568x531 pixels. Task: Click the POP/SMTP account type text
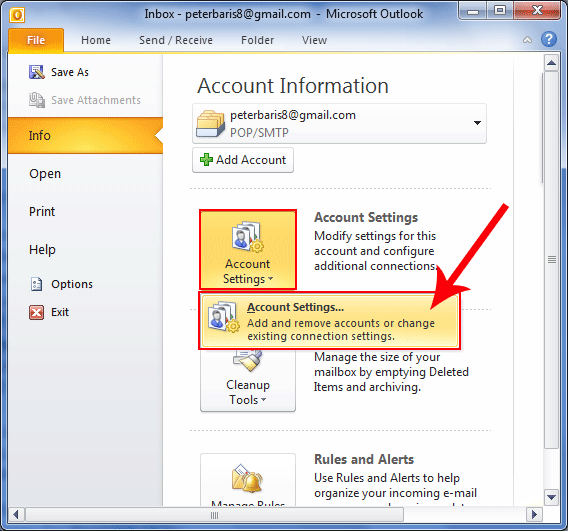pos(259,133)
